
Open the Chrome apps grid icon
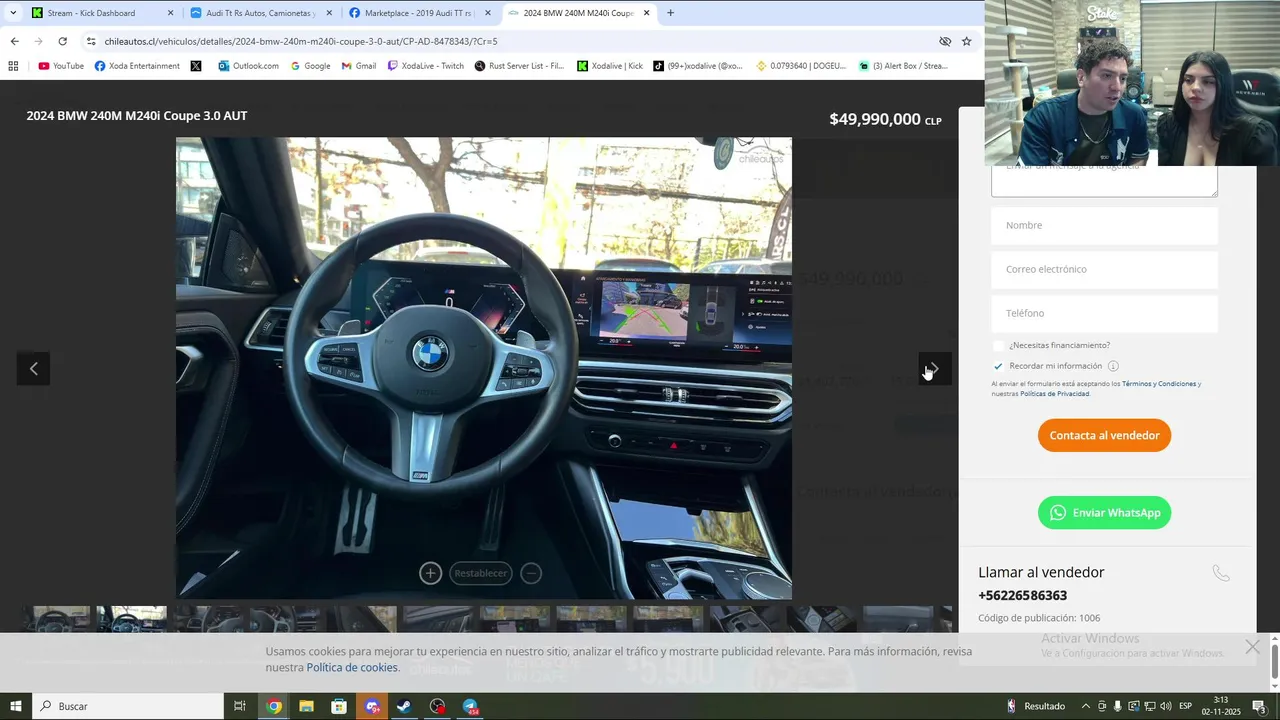[13, 66]
